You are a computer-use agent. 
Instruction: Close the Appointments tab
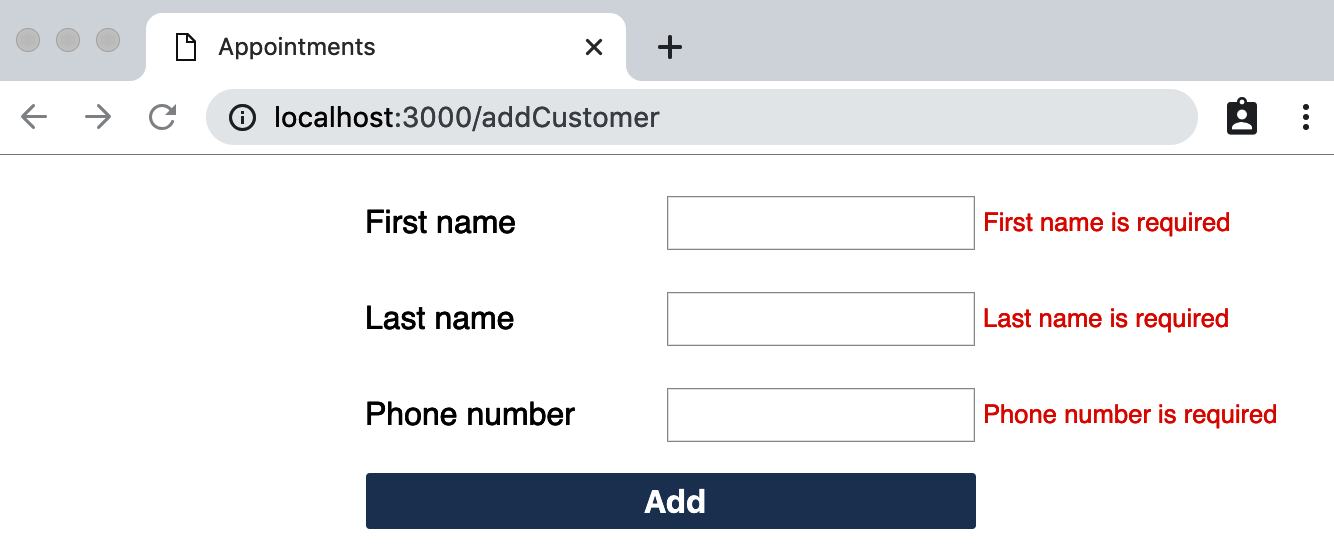click(594, 47)
